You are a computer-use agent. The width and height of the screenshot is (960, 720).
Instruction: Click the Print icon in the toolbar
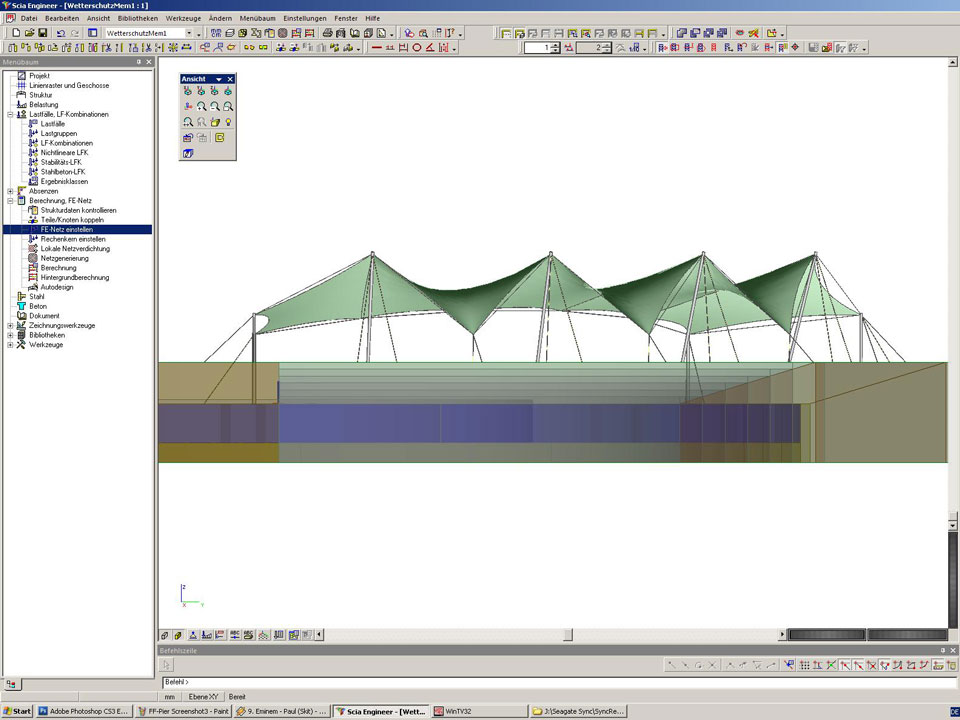click(327, 33)
